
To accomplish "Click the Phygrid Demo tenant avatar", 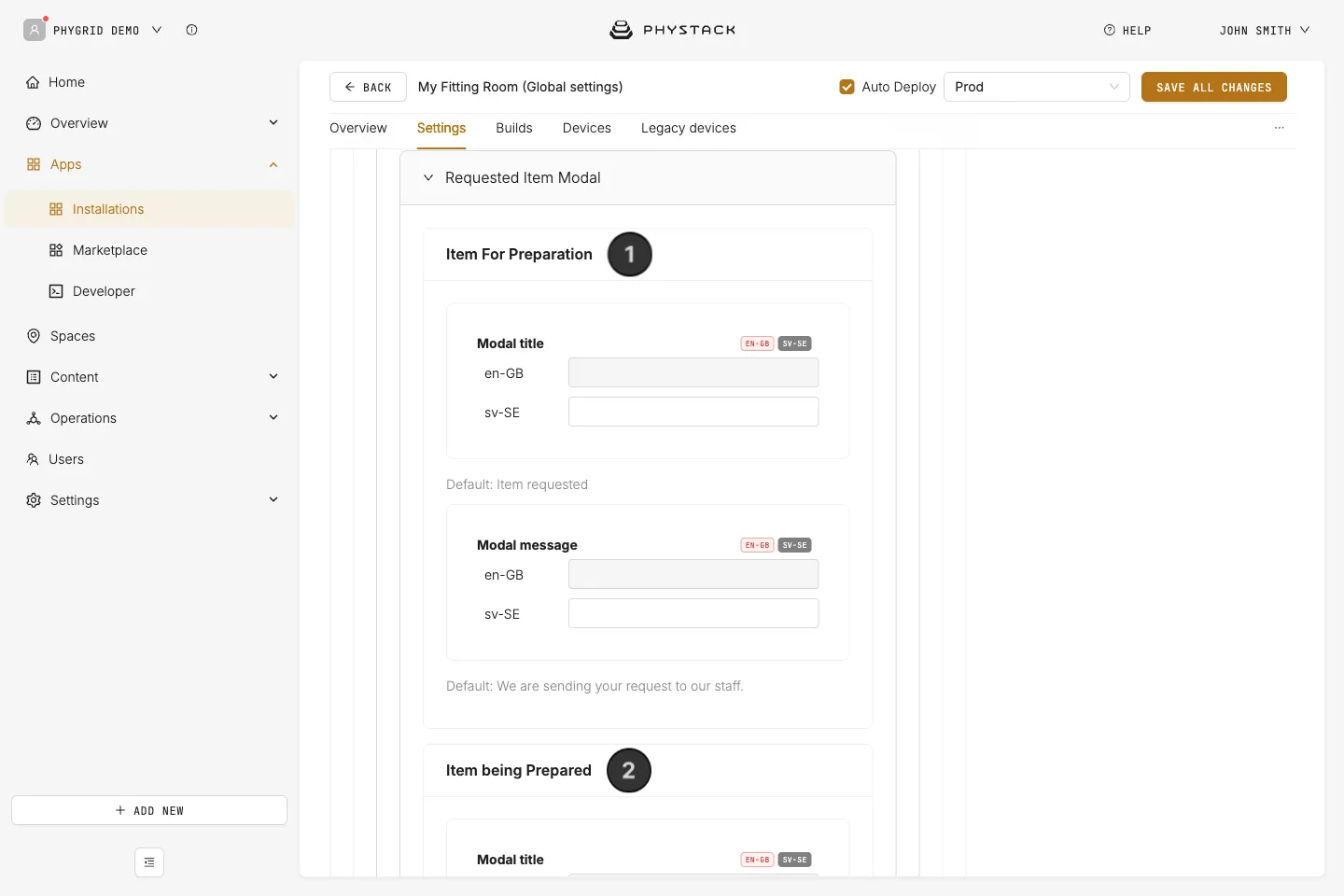I will coord(35,30).
